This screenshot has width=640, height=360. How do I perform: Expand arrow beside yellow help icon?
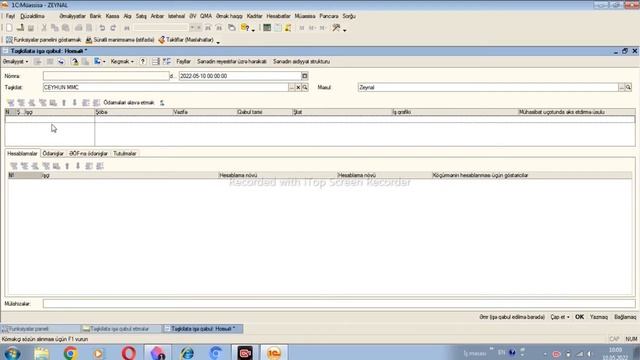tap(253, 29)
